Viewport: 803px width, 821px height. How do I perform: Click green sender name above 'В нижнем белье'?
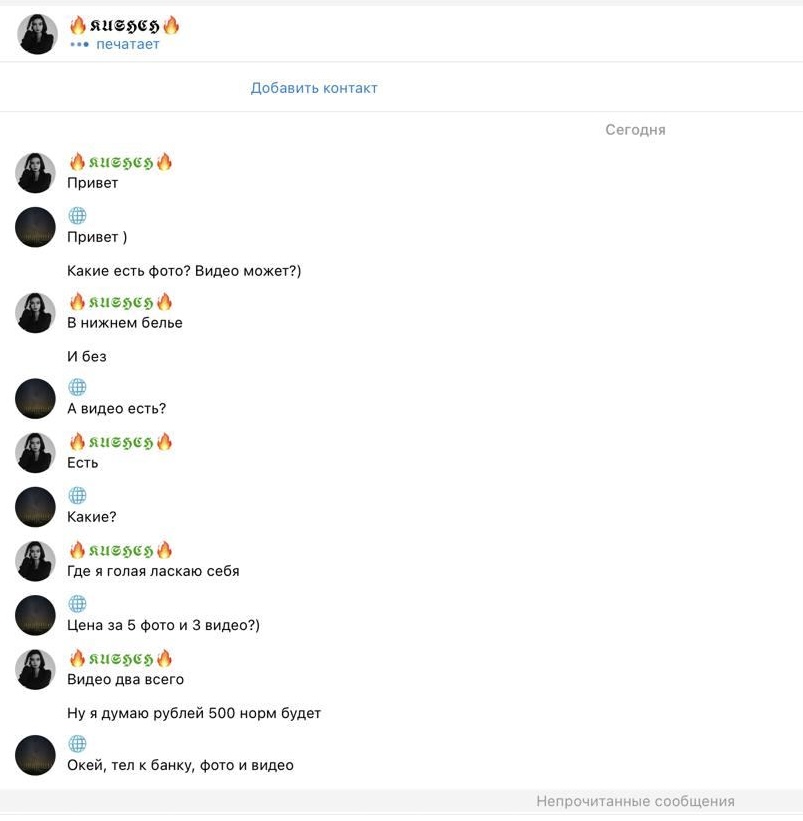coord(120,302)
